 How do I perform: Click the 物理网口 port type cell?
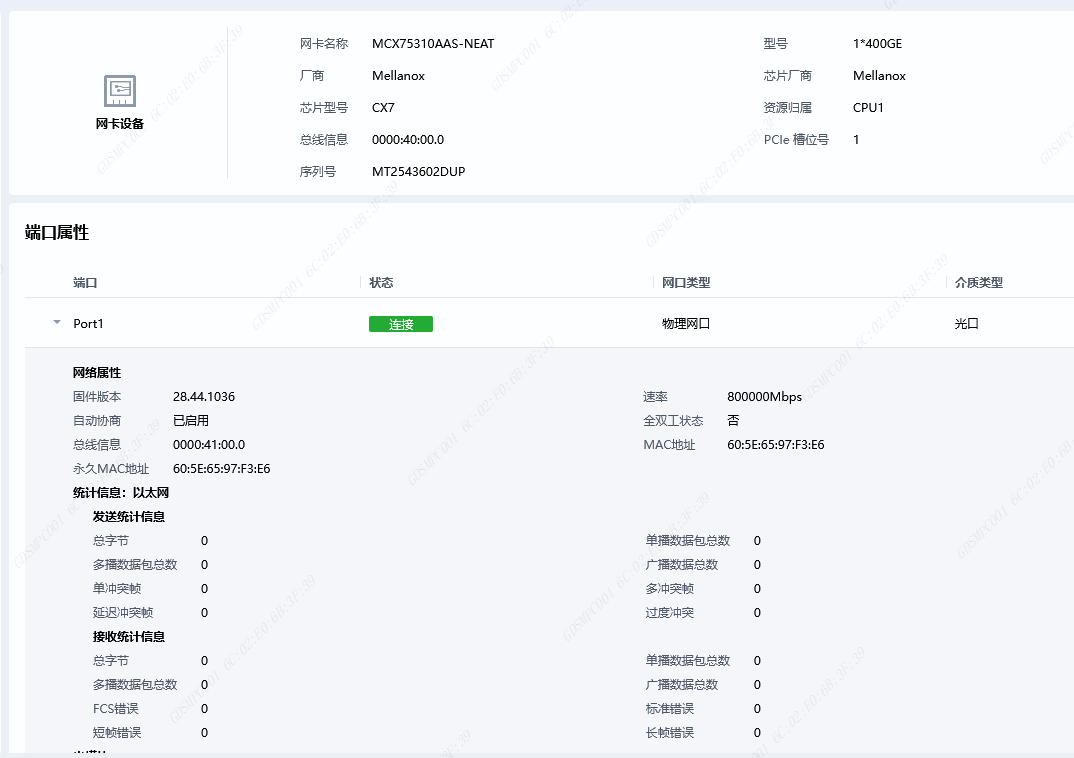(x=686, y=324)
